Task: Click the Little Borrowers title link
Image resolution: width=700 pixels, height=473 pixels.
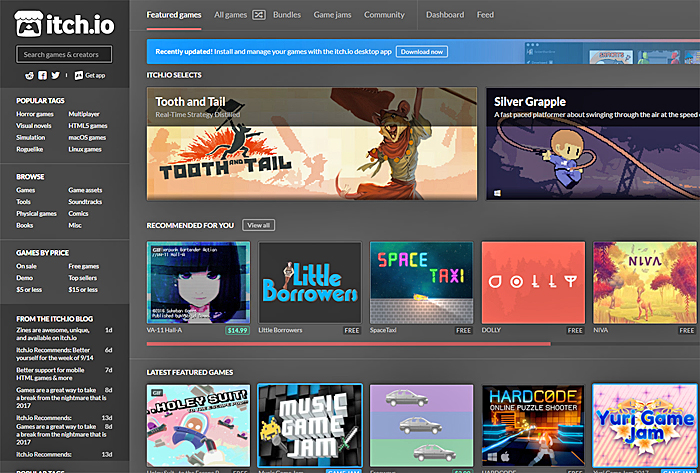Action: click(280, 330)
